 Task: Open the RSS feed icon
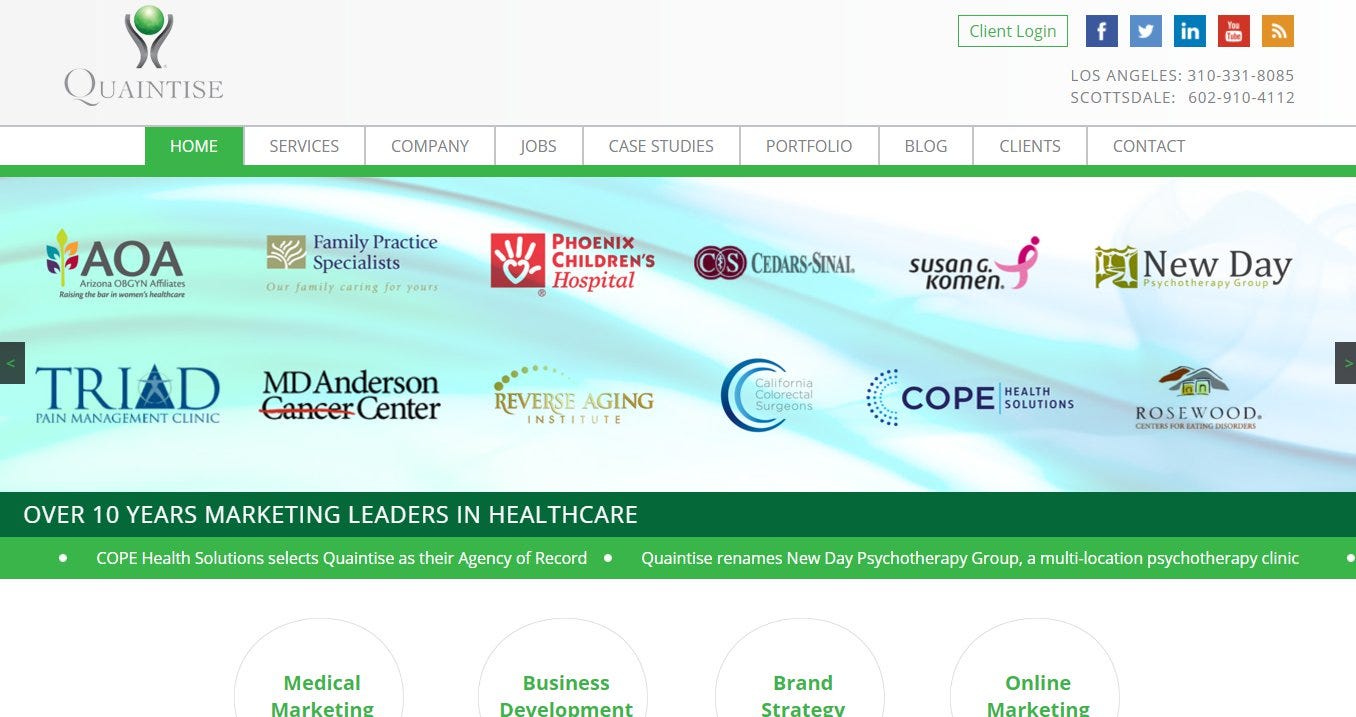(x=1278, y=31)
